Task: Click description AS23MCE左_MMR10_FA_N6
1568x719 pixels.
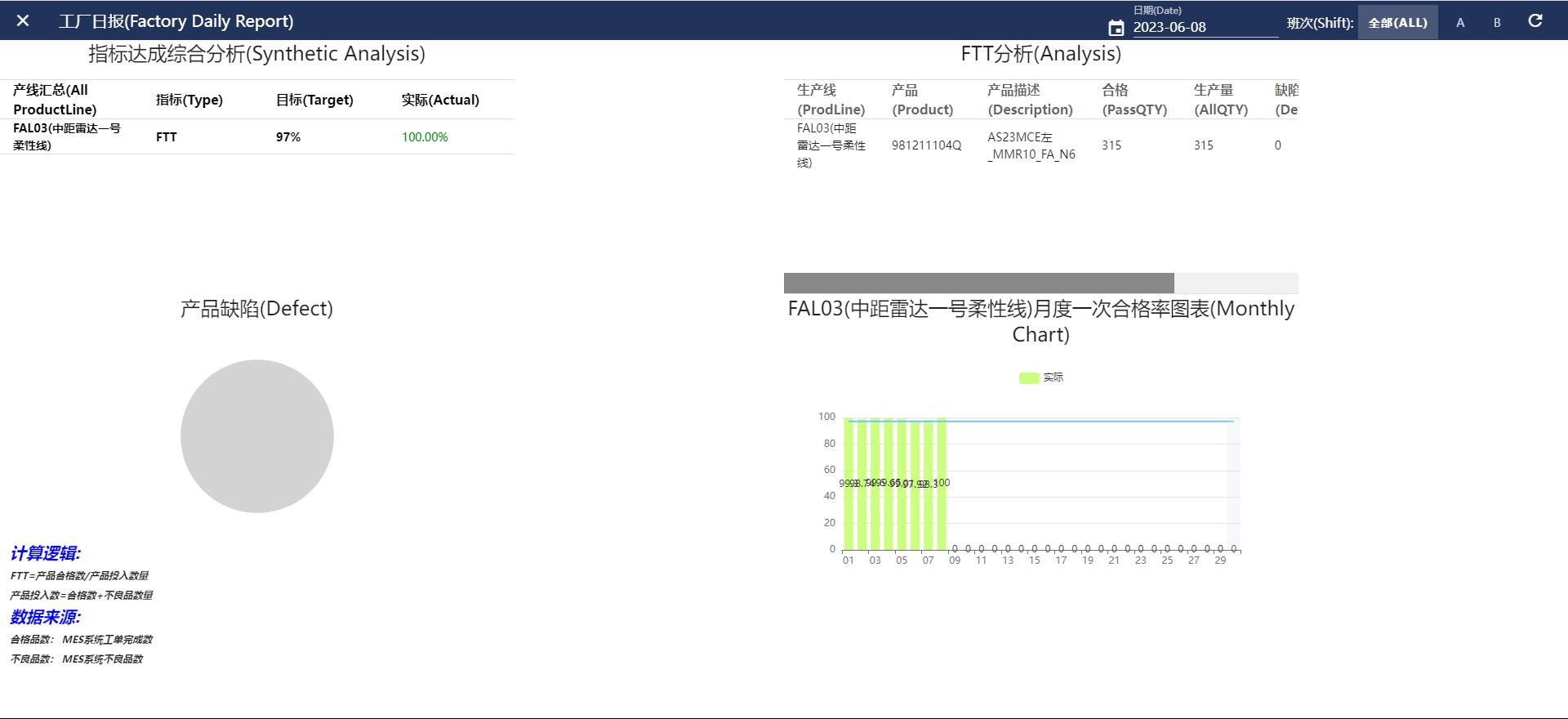Action: [x=1031, y=145]
